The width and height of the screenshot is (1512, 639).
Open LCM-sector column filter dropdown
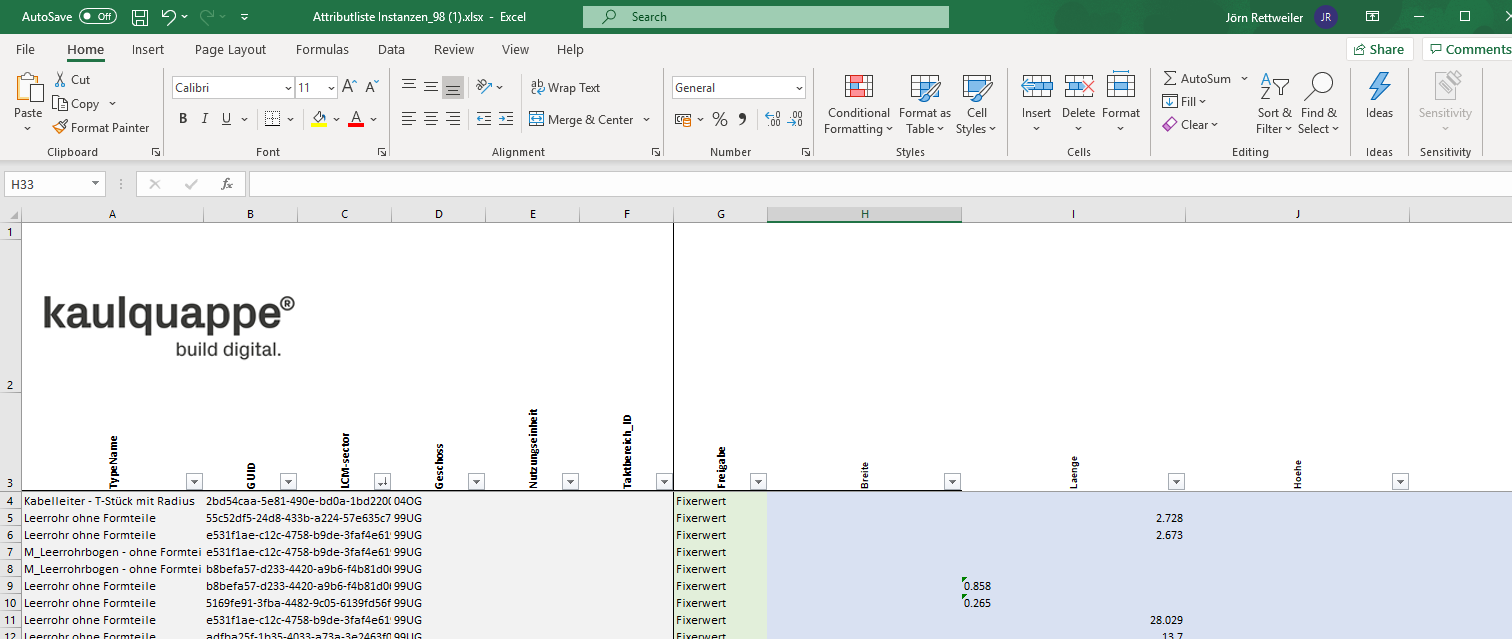(383, 481)
